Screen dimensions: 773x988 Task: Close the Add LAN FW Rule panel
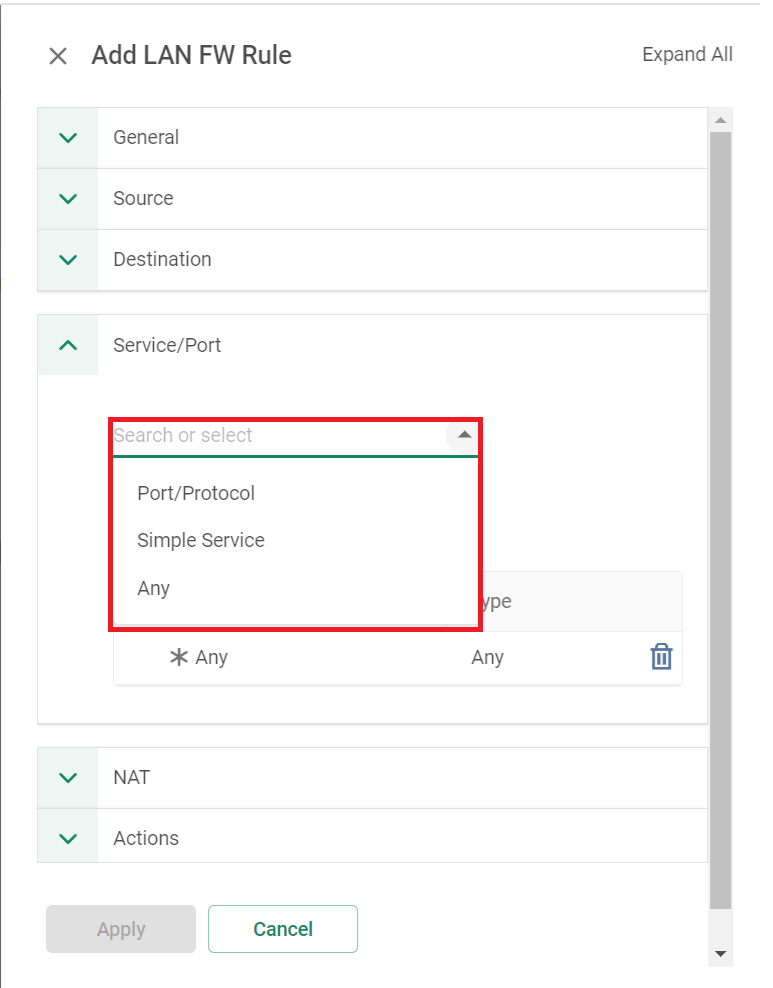(58, 56)
